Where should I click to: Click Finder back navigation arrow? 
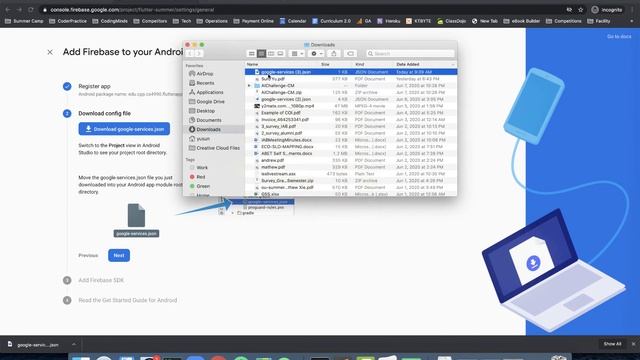click(x=190, y=53)
